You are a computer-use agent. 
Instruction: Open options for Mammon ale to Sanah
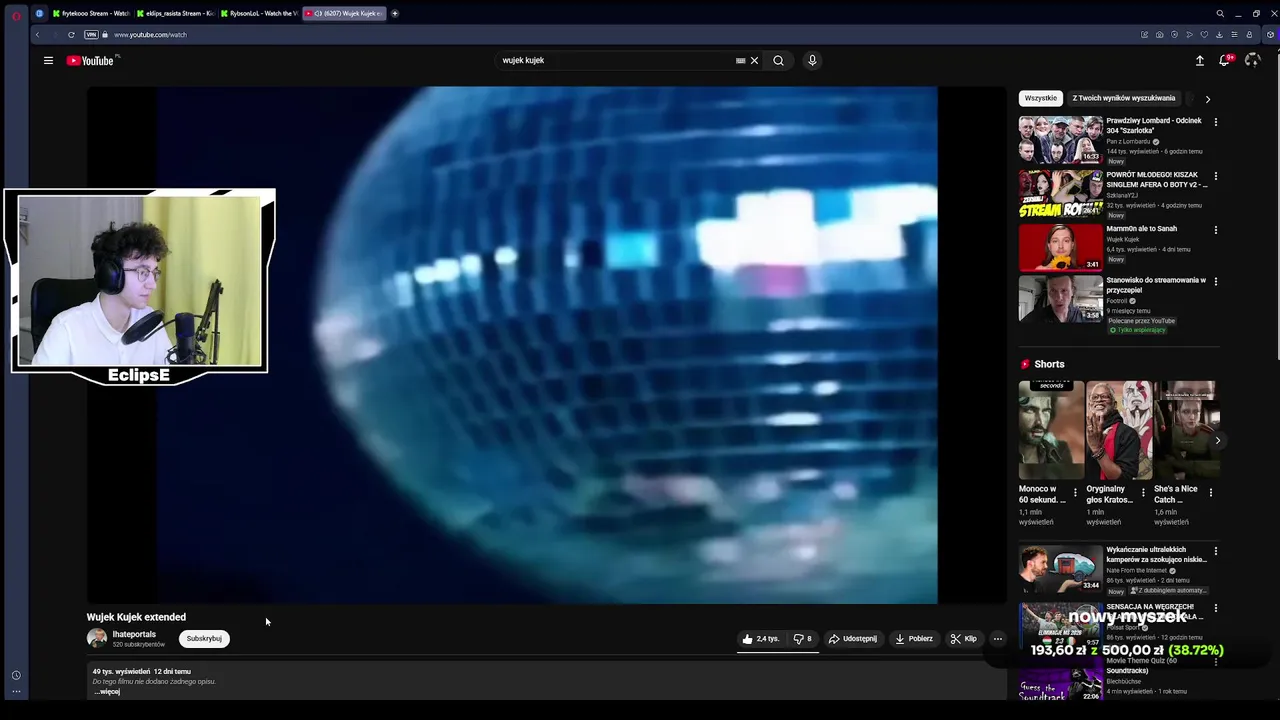point(1216,230)
